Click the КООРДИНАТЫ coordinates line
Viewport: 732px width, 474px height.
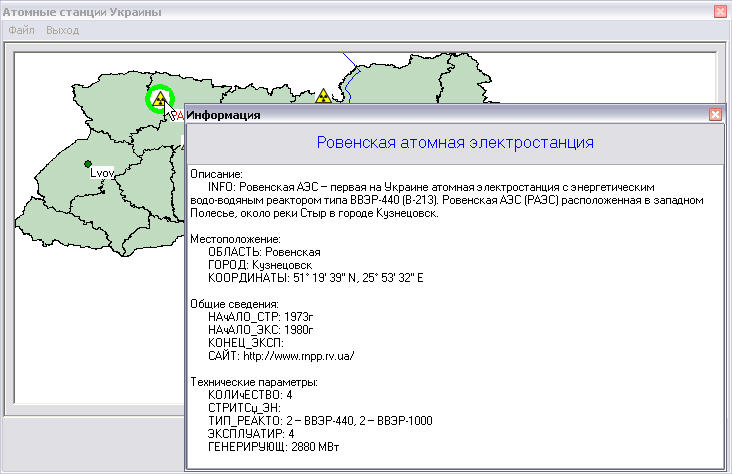tap(316, 278)
